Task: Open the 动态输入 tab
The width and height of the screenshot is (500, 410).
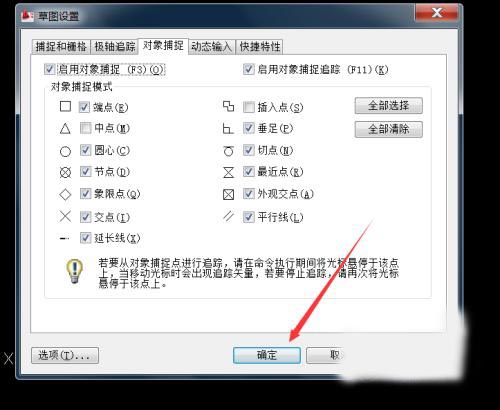Action: pos(211,47)
